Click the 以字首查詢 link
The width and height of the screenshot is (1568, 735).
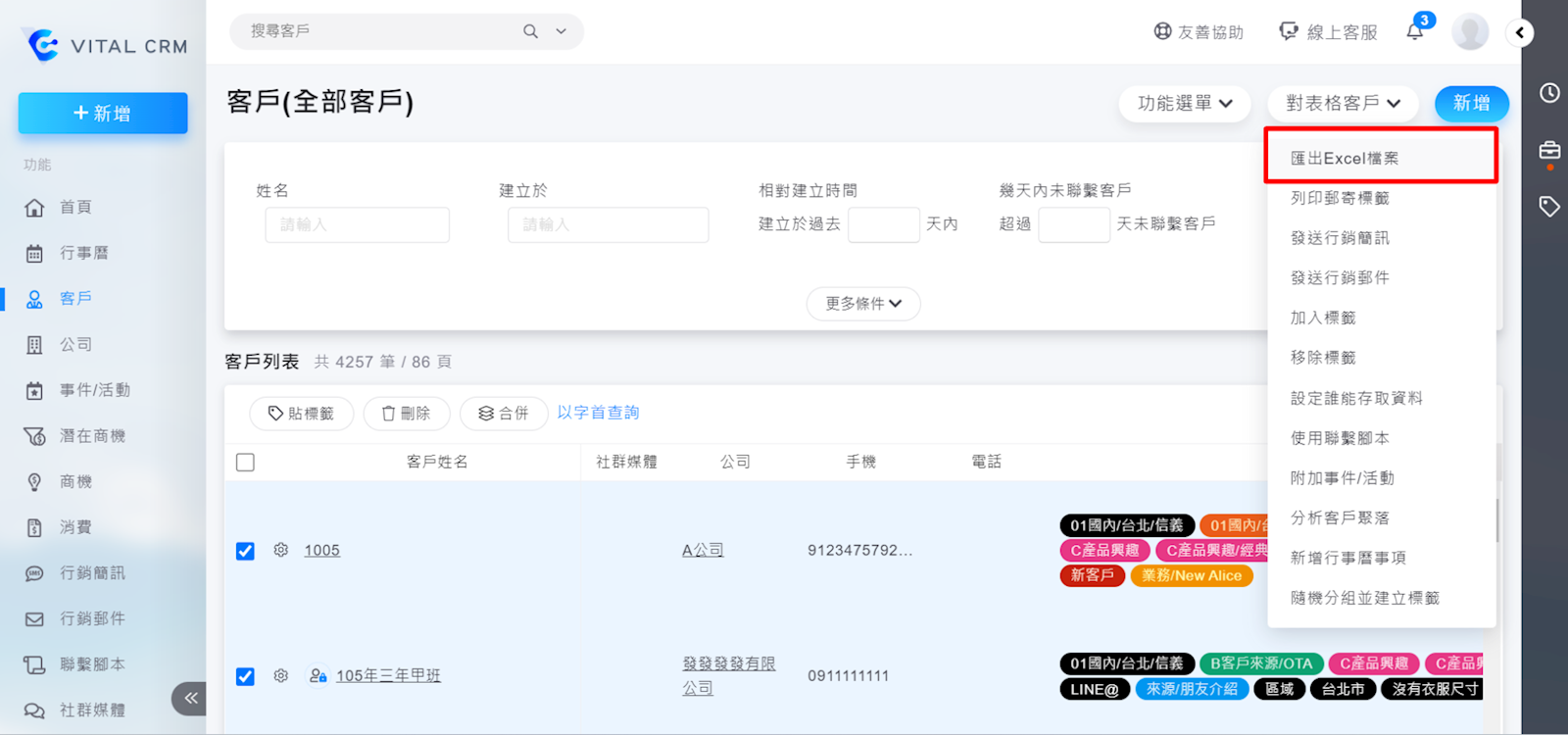(598, 413)
